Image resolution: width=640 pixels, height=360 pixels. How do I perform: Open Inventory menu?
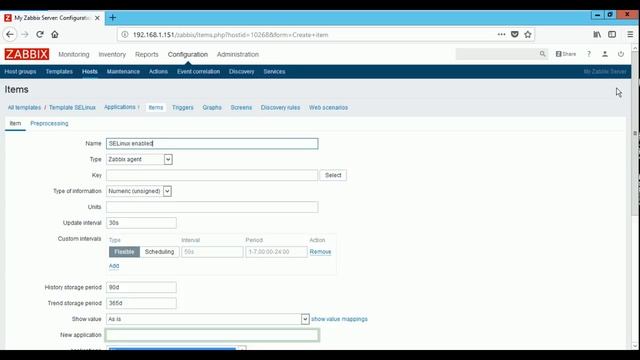pos(112,54)
